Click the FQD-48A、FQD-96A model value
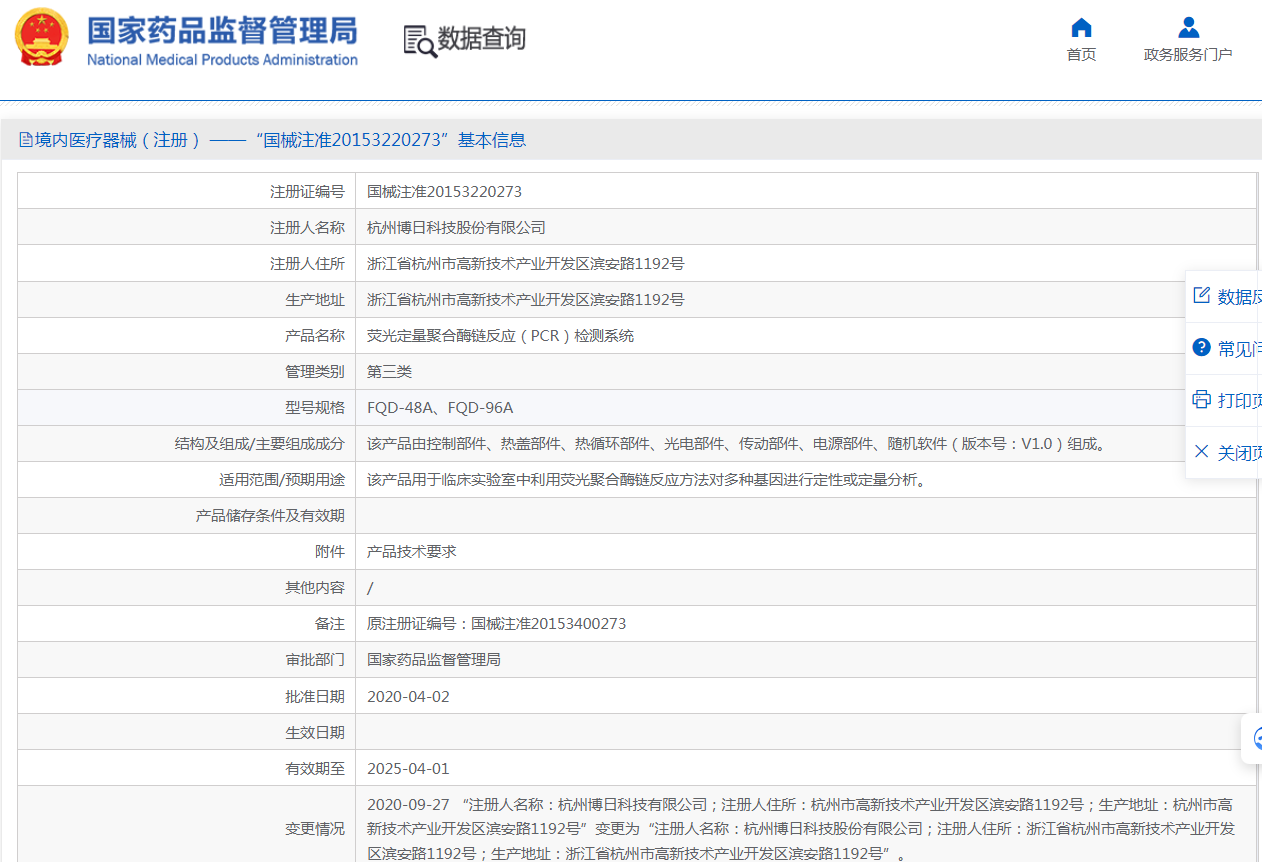The width and height of the screenshot is (1262, 862). point(440,407)
